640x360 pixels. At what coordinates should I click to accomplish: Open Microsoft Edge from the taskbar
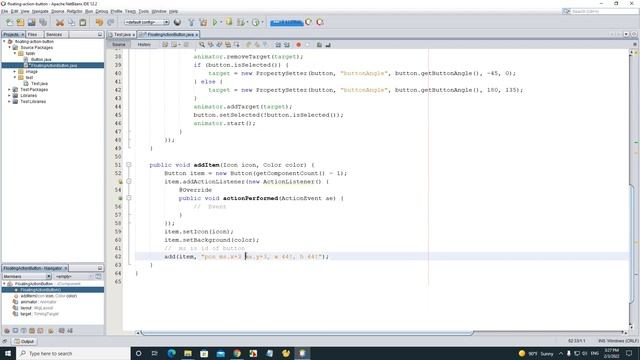pyautogui.click(x=171, y=353)
